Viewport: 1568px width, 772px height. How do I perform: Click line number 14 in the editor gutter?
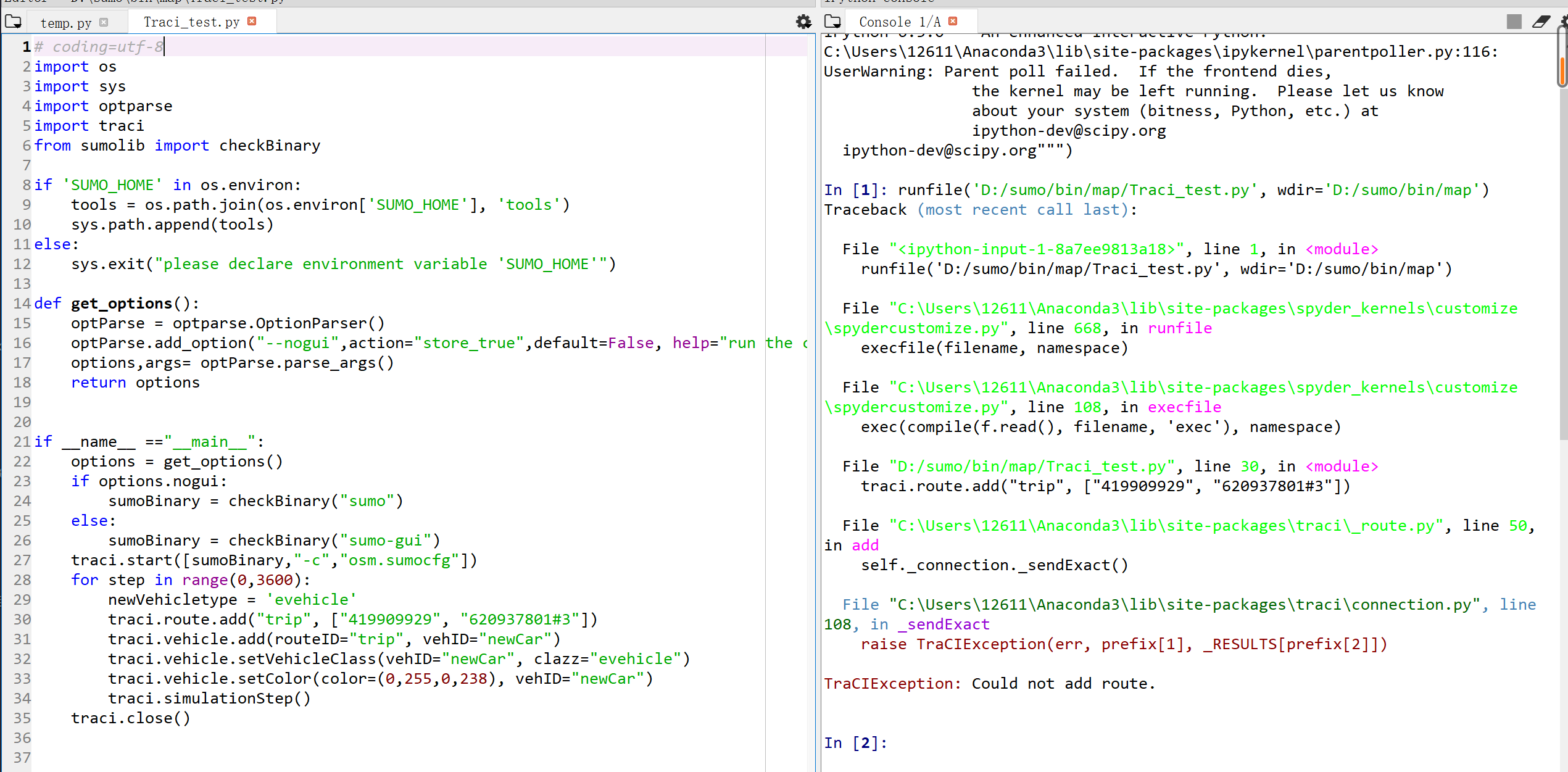(21, 303)
